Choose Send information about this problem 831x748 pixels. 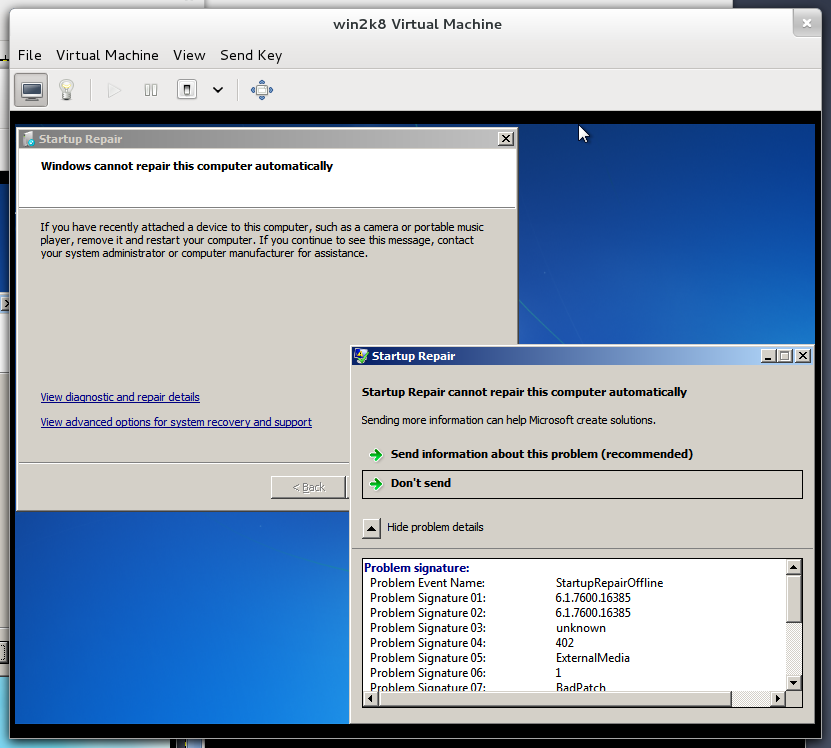[x=541, y=454]
